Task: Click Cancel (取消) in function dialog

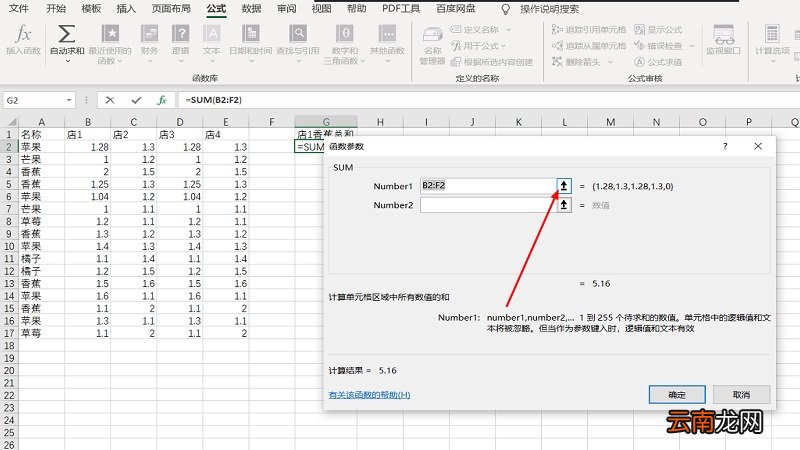Action: (x=741, y=394)
